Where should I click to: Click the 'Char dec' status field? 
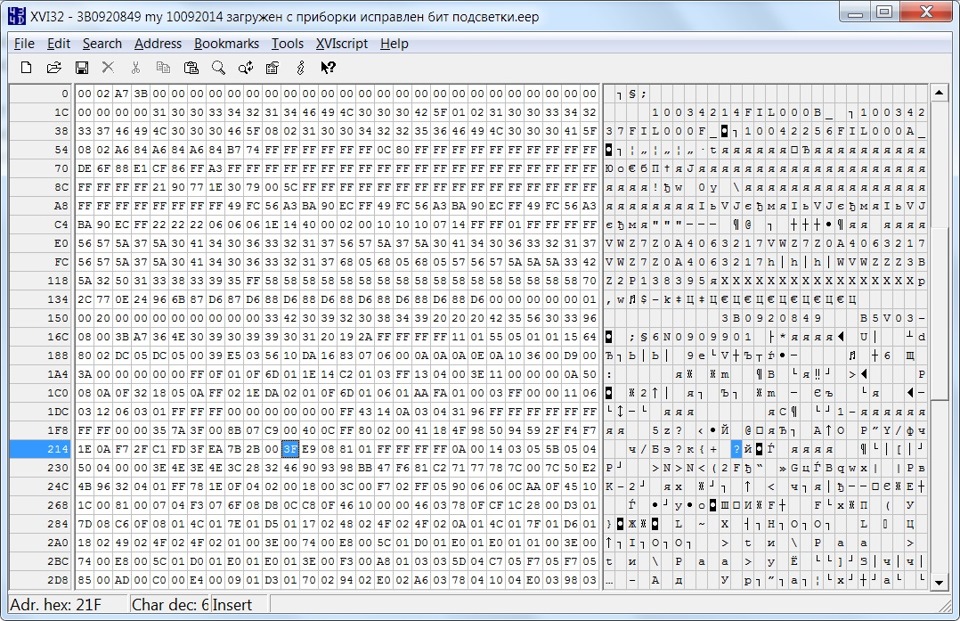tap(170, 604)
